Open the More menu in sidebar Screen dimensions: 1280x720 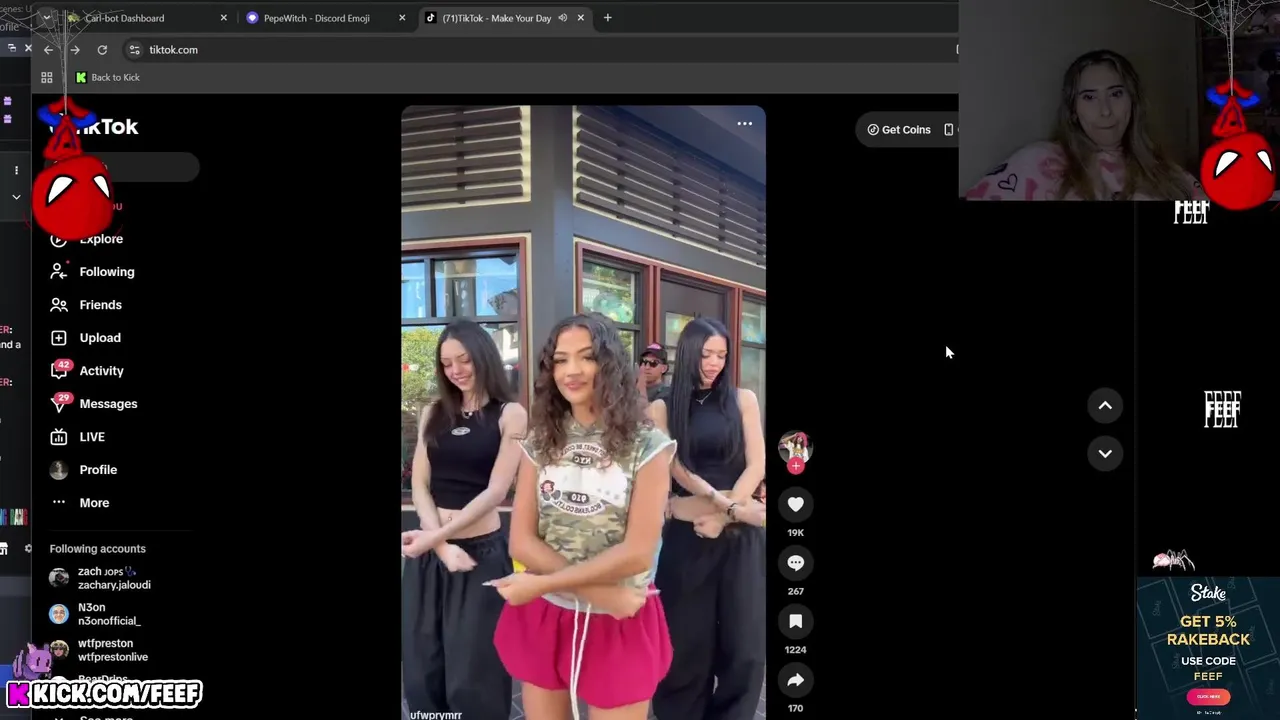click(x=94, y=503)
